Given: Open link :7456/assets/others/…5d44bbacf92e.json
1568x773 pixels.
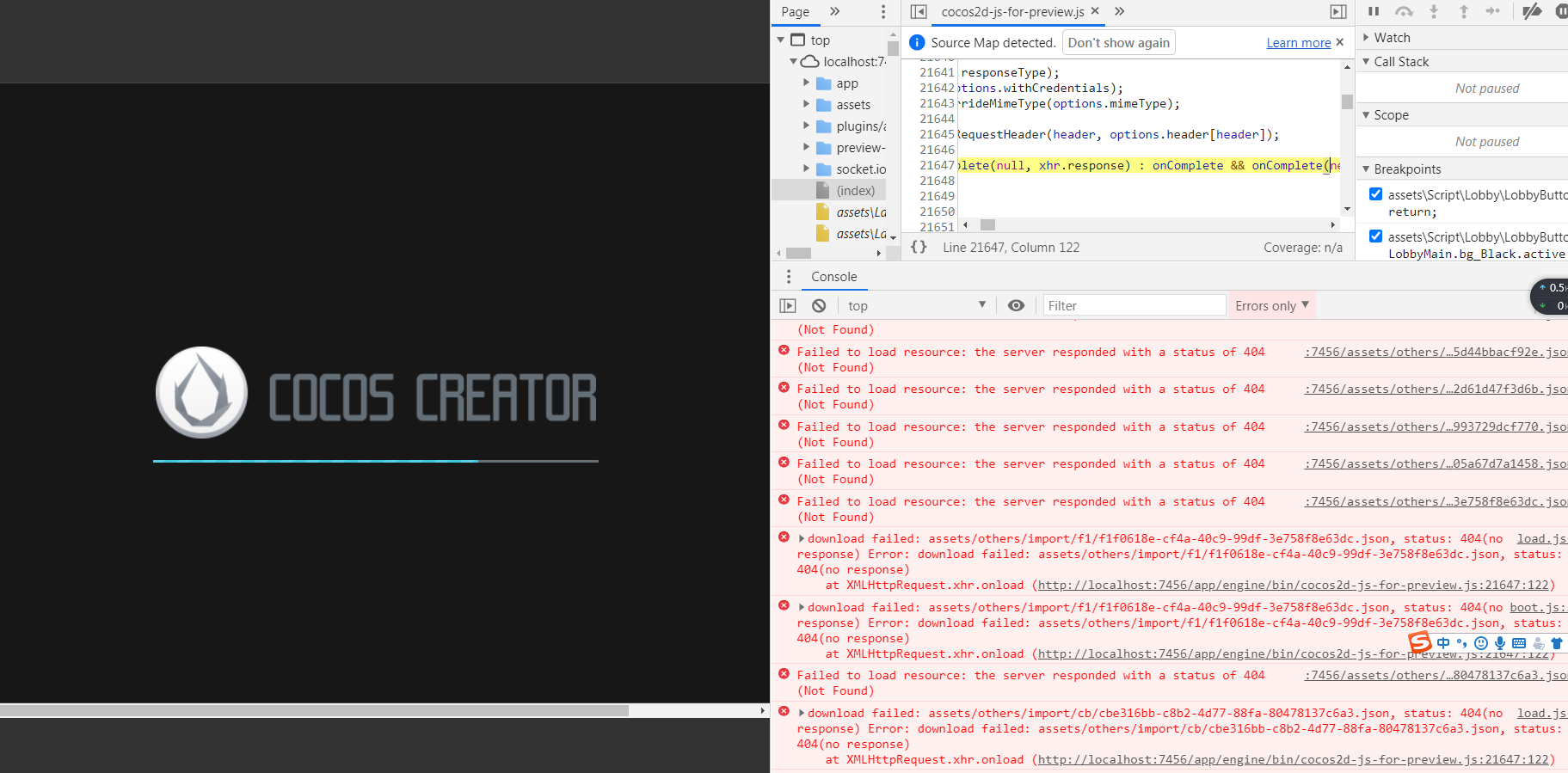Looking at the screenshot, I should point(1436,352).
